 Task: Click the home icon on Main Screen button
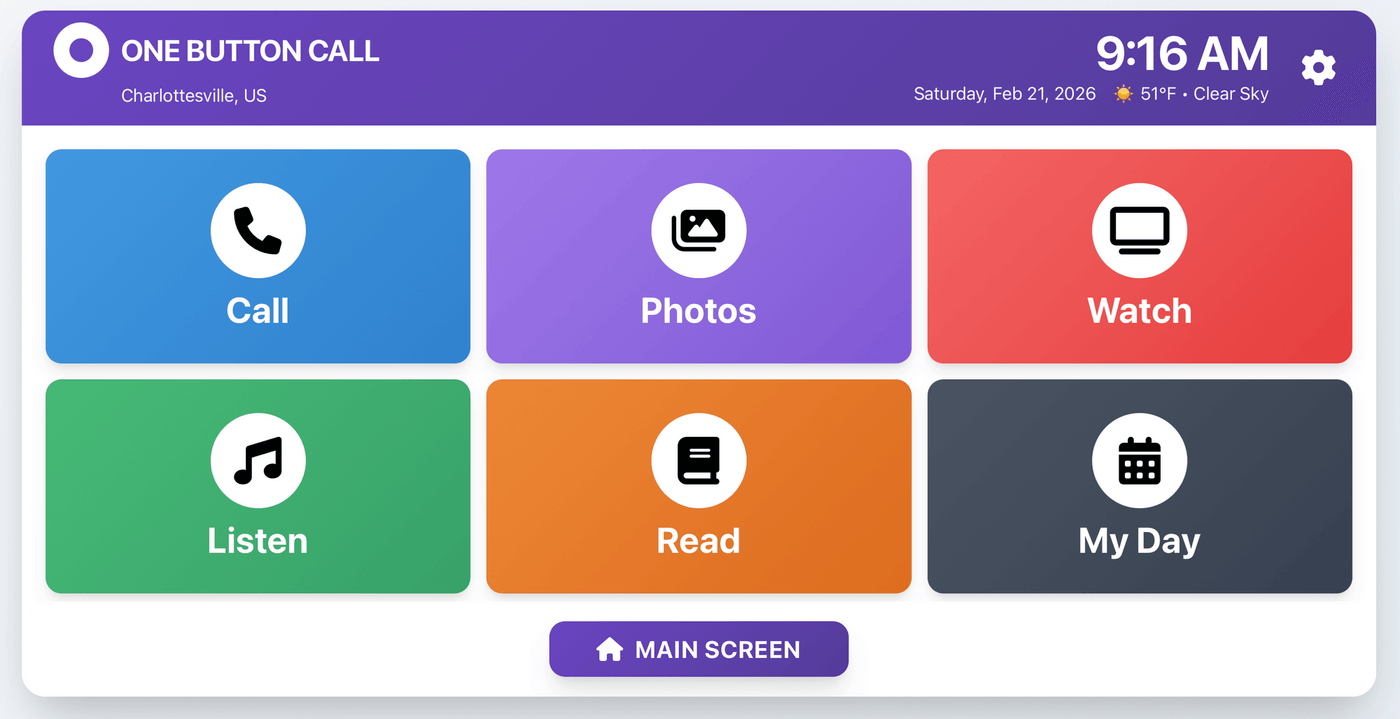(608, 649)
